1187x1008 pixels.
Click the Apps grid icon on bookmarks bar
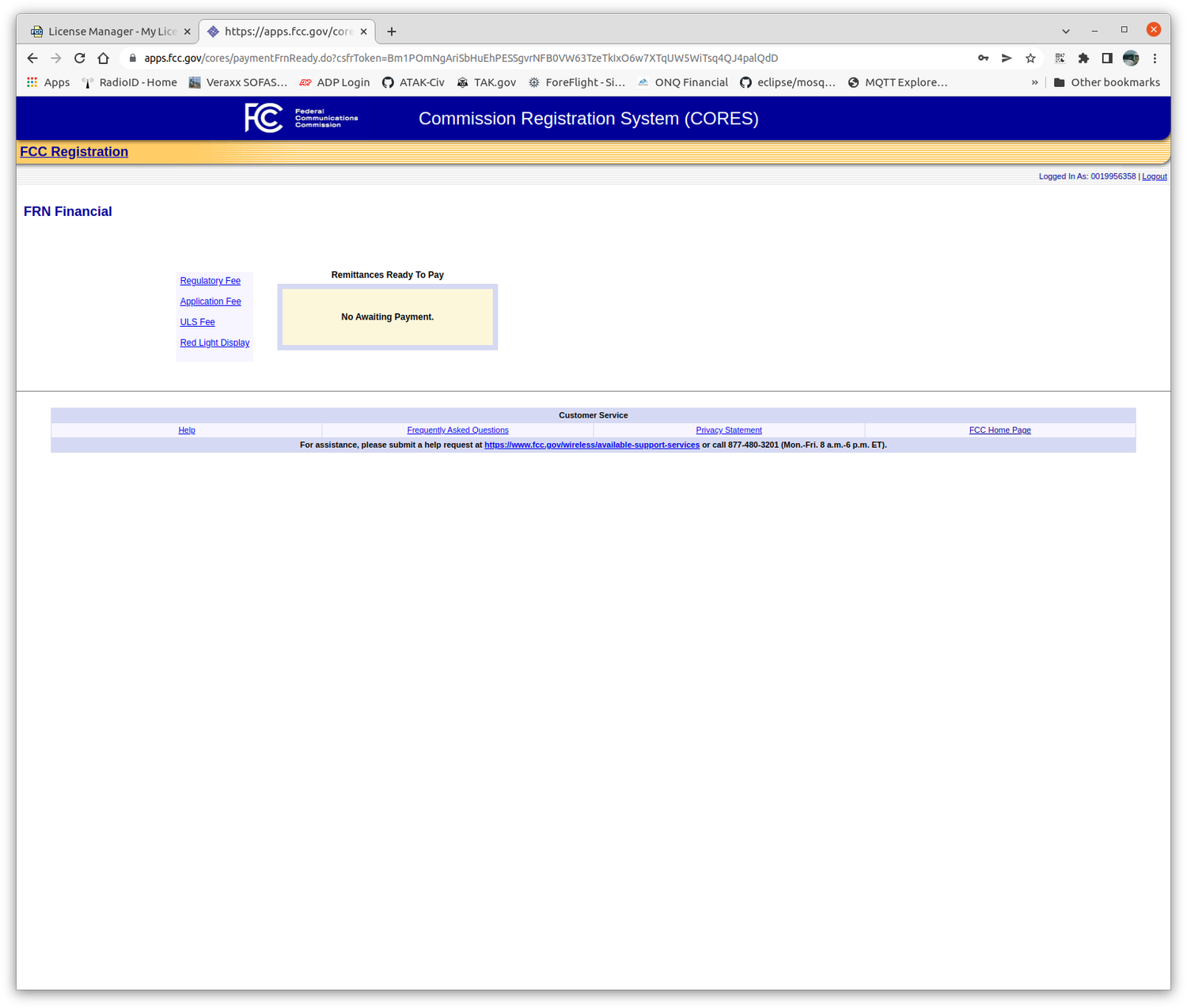point(32,81)
